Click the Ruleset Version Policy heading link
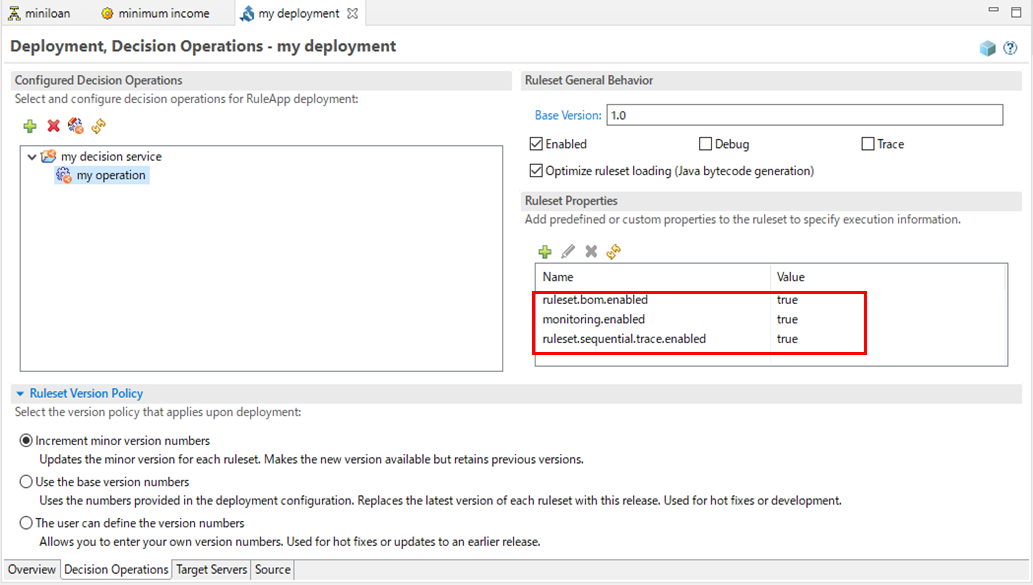 pos(86,393)
